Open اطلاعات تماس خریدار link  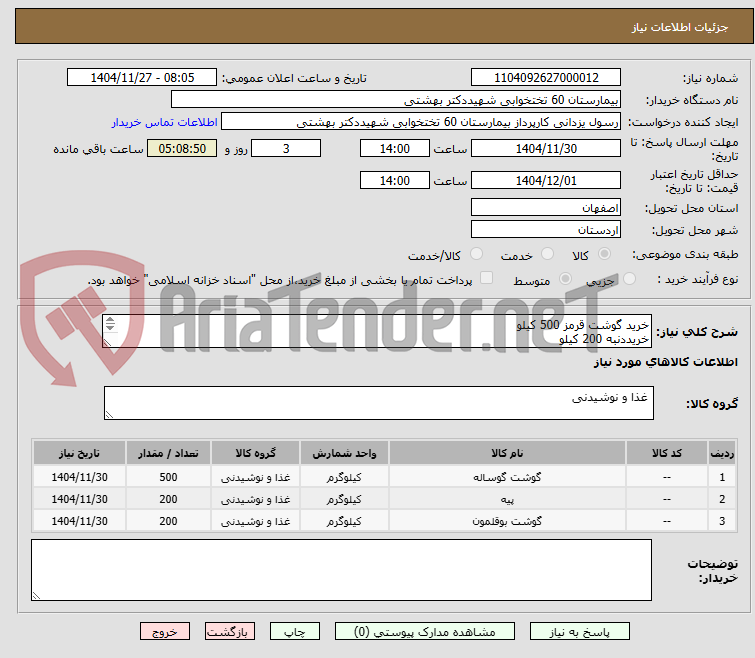pyautogui.click(x=165, y=122)
